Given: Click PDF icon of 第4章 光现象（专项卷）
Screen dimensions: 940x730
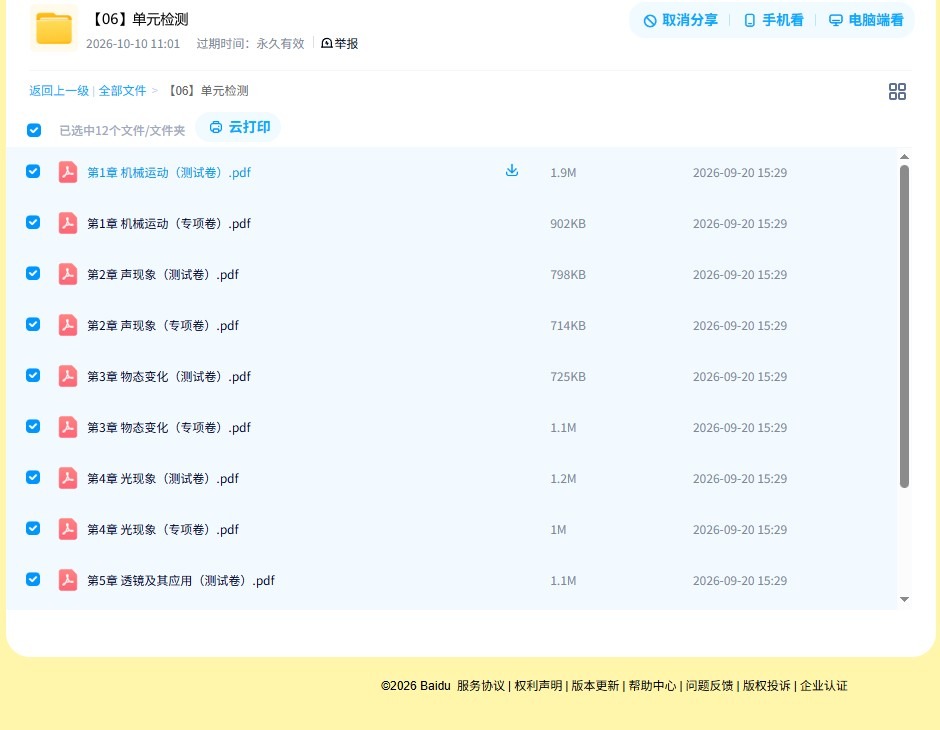Looking at the screenshot, I should (x=68, y=529).
